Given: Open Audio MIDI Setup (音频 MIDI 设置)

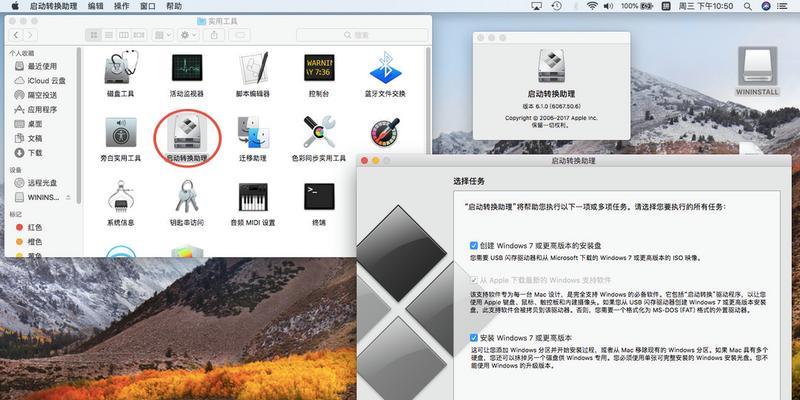Looking at the screenshot, I should [253, 196].
